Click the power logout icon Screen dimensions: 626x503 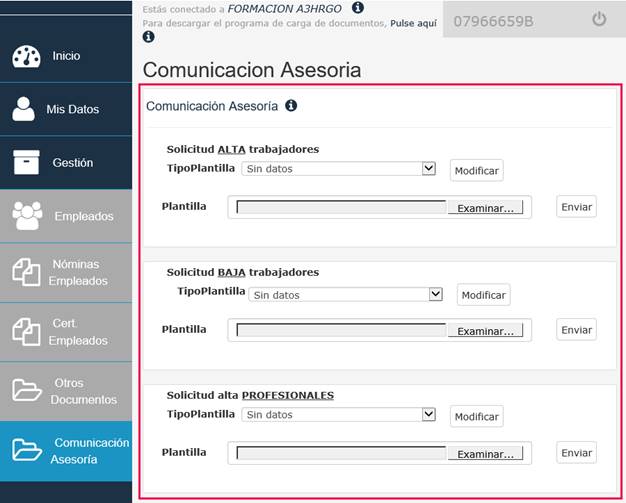599,19
